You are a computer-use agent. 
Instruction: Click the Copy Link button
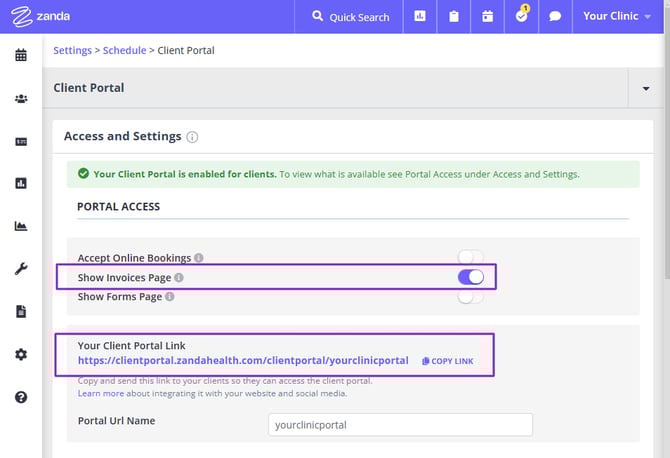click(448, 360)
